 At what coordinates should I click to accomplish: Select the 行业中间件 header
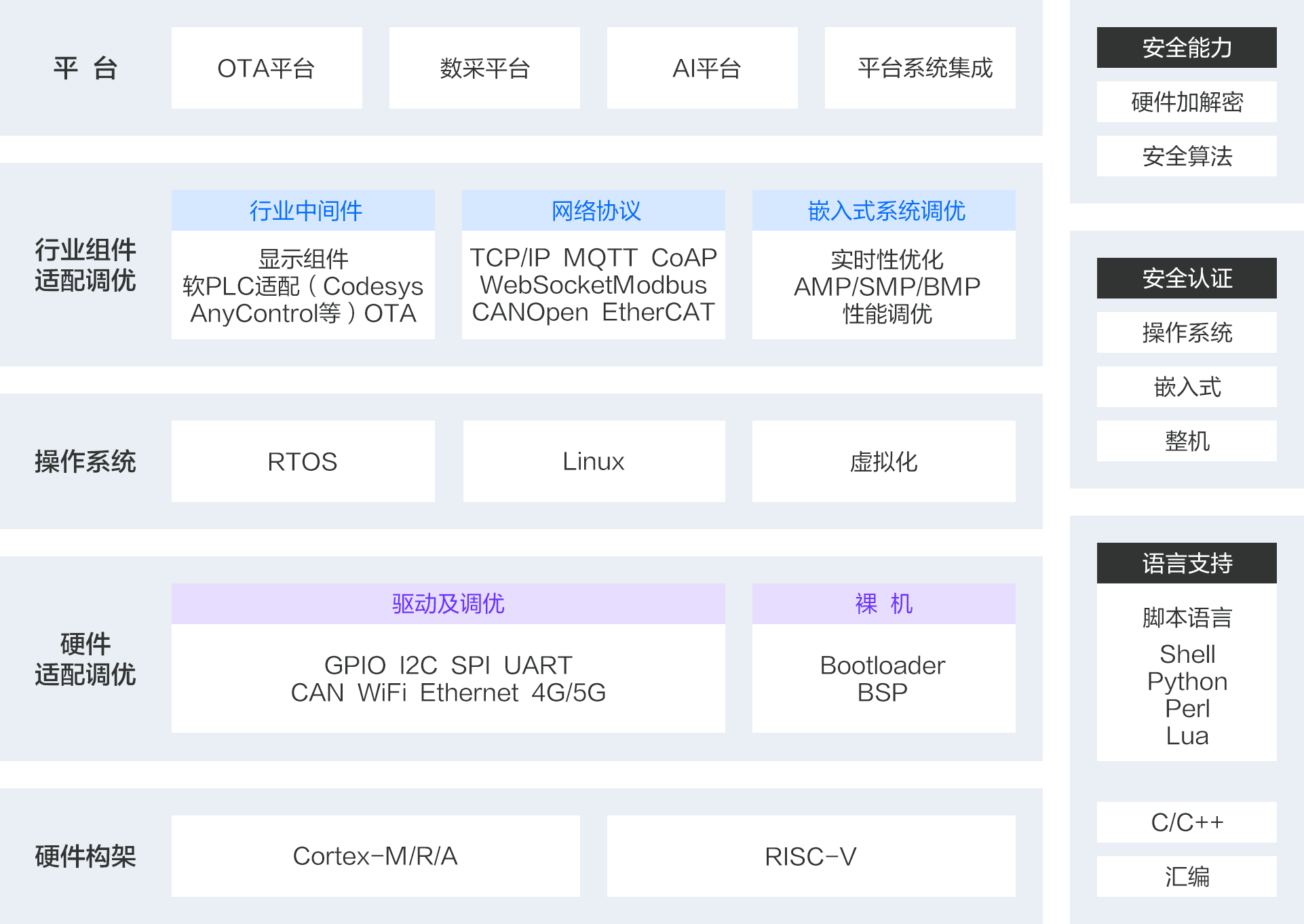pyautogui.click(x=303, y=210)
